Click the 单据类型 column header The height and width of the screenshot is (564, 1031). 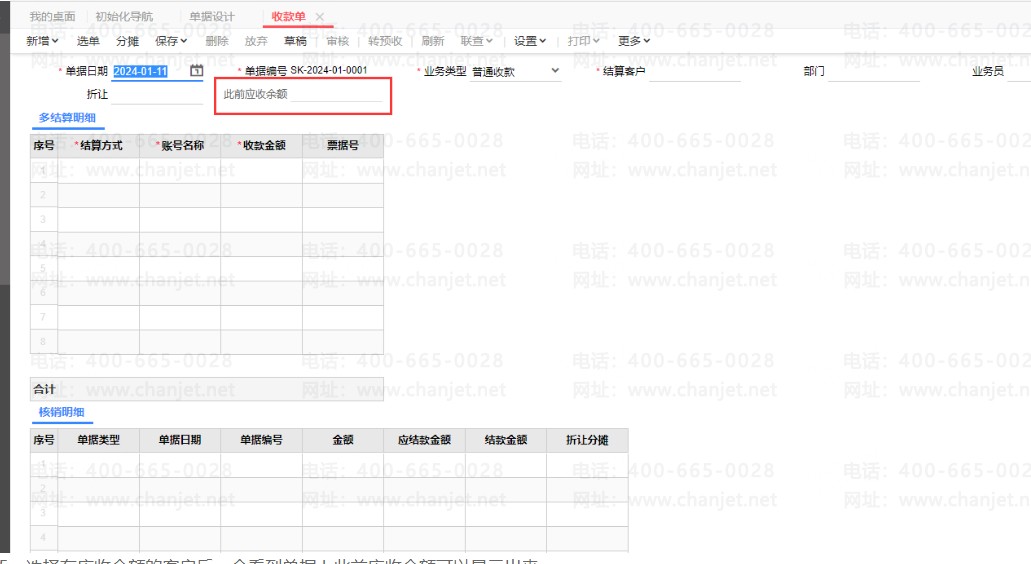pyautogui.click(x=99, y=440)
